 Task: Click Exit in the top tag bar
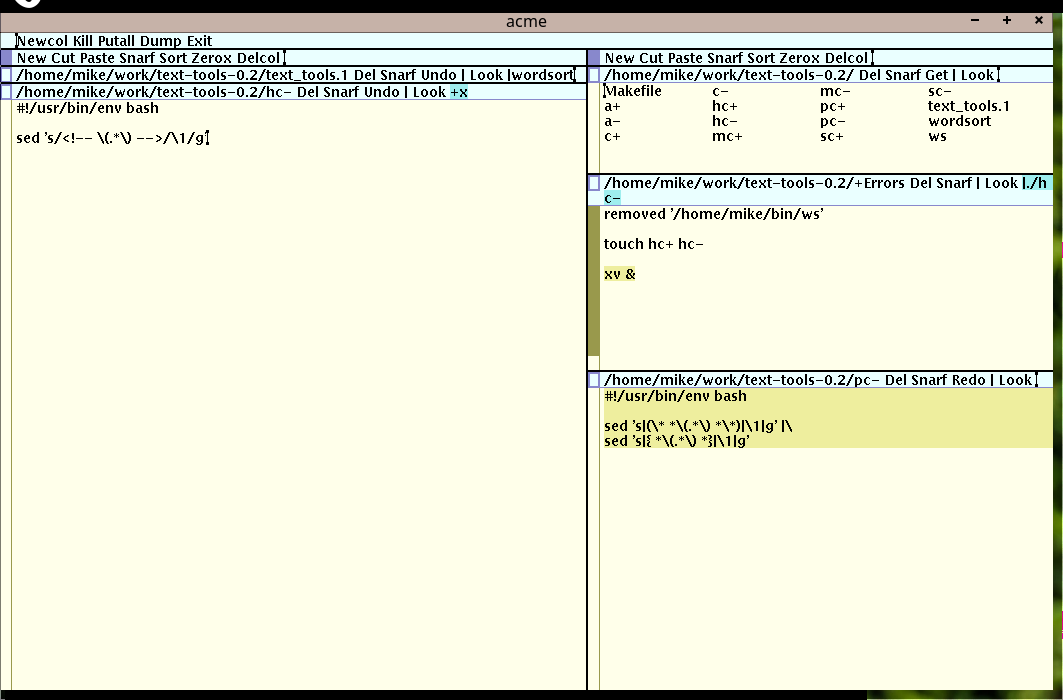point(199,41)
